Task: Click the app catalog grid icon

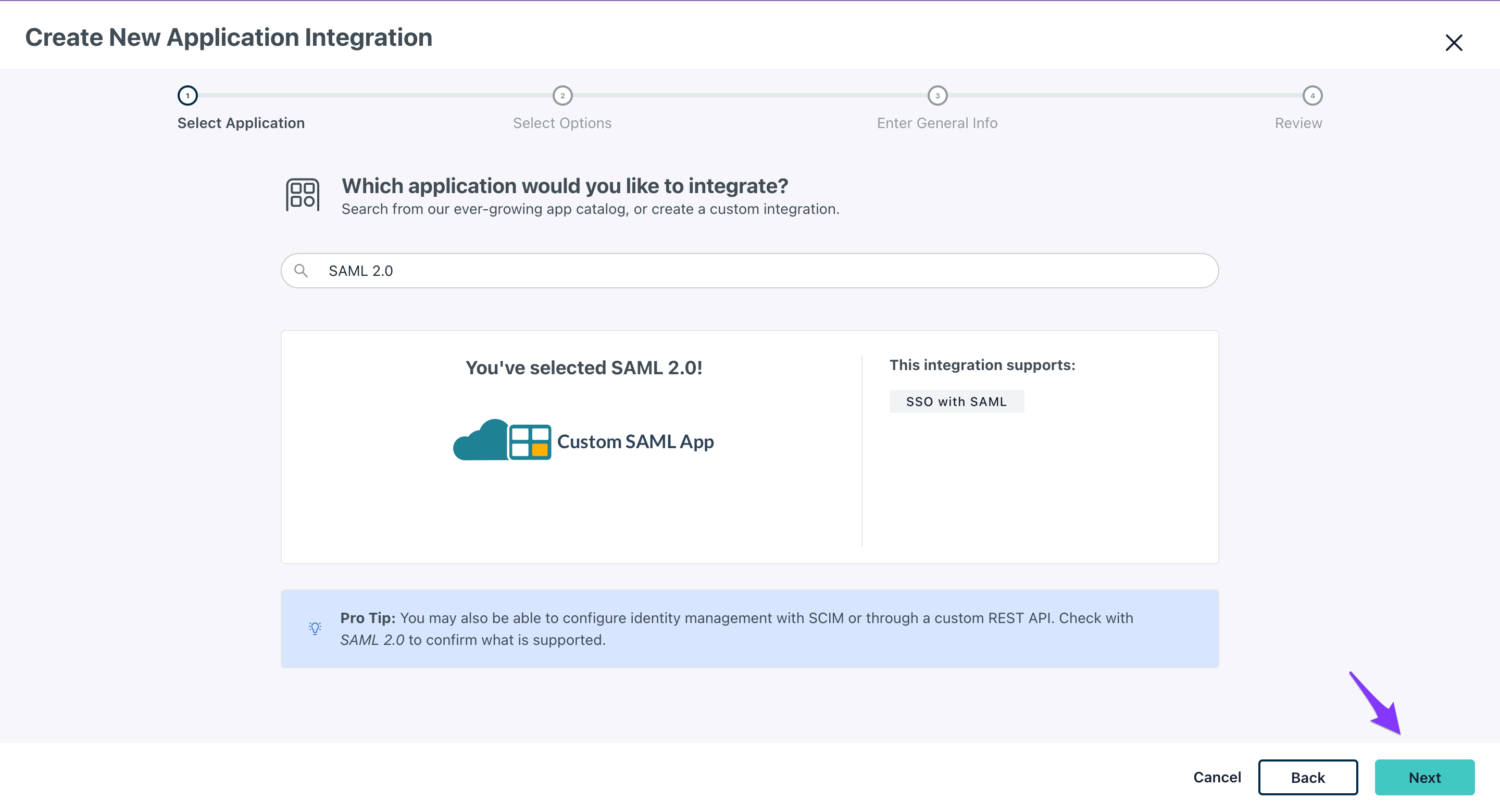Action: (302, 195)
